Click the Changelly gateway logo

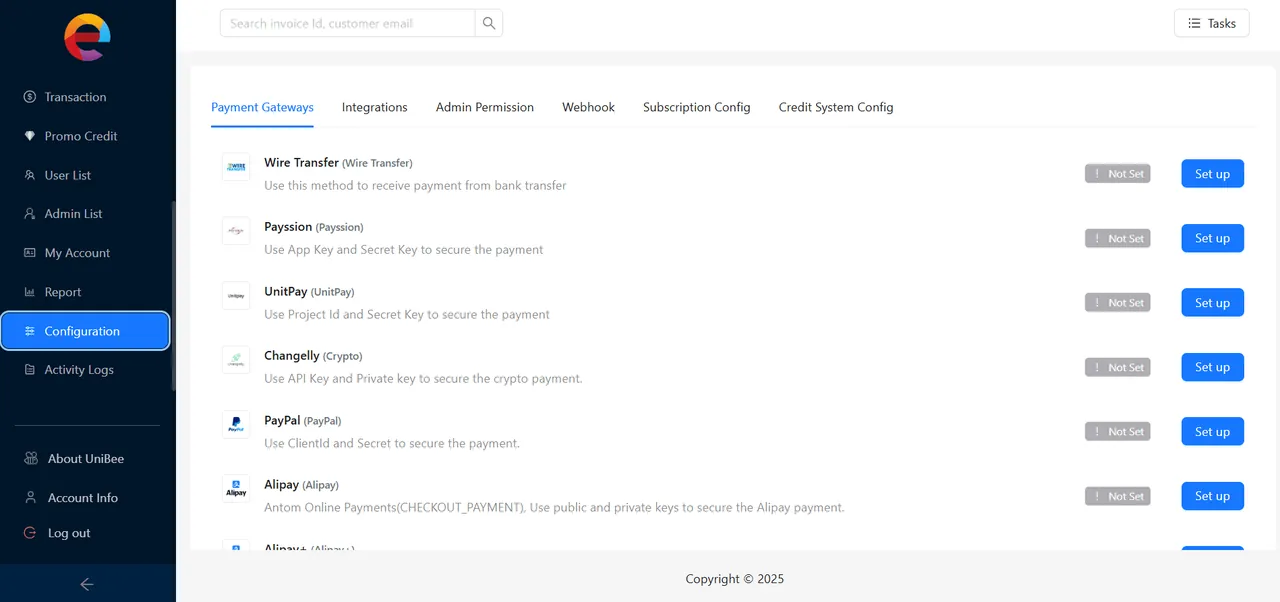[236, 360]
